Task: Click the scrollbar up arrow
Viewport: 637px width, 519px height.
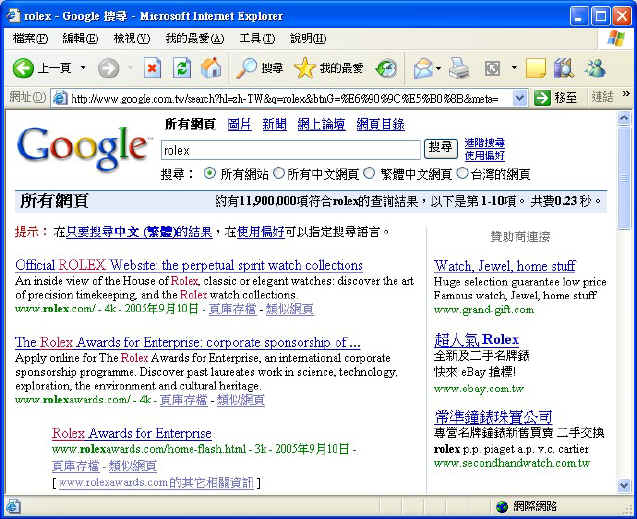Action: pos(624,118)
